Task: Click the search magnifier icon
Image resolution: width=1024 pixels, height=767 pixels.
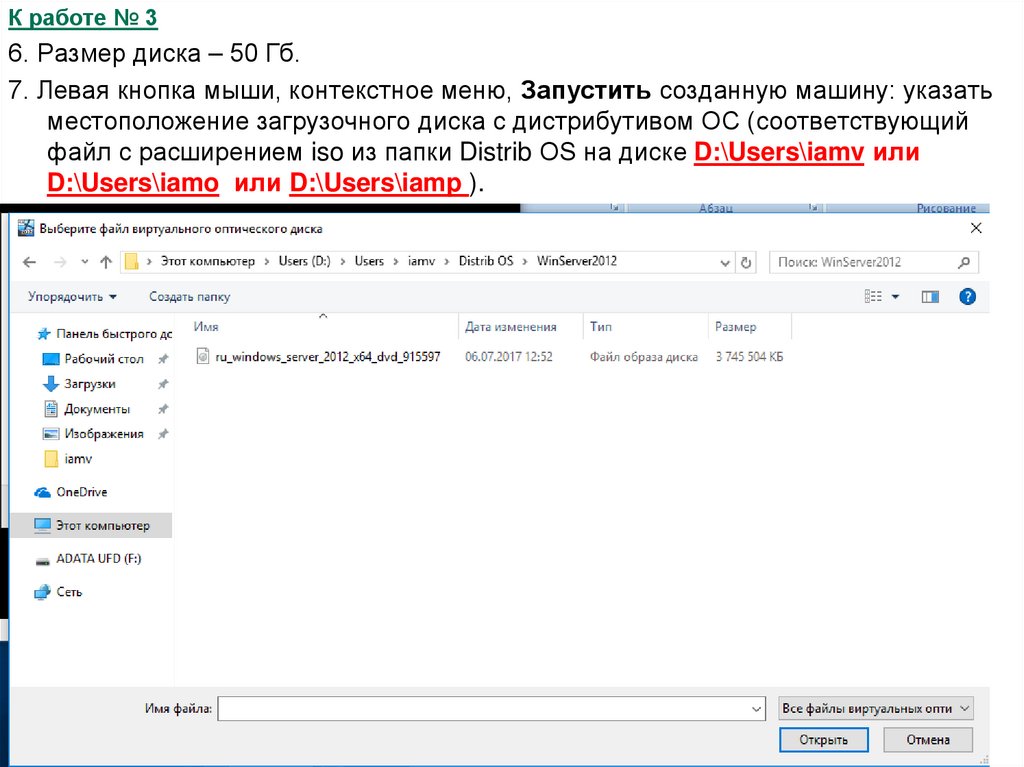Action: coord(964,262)
